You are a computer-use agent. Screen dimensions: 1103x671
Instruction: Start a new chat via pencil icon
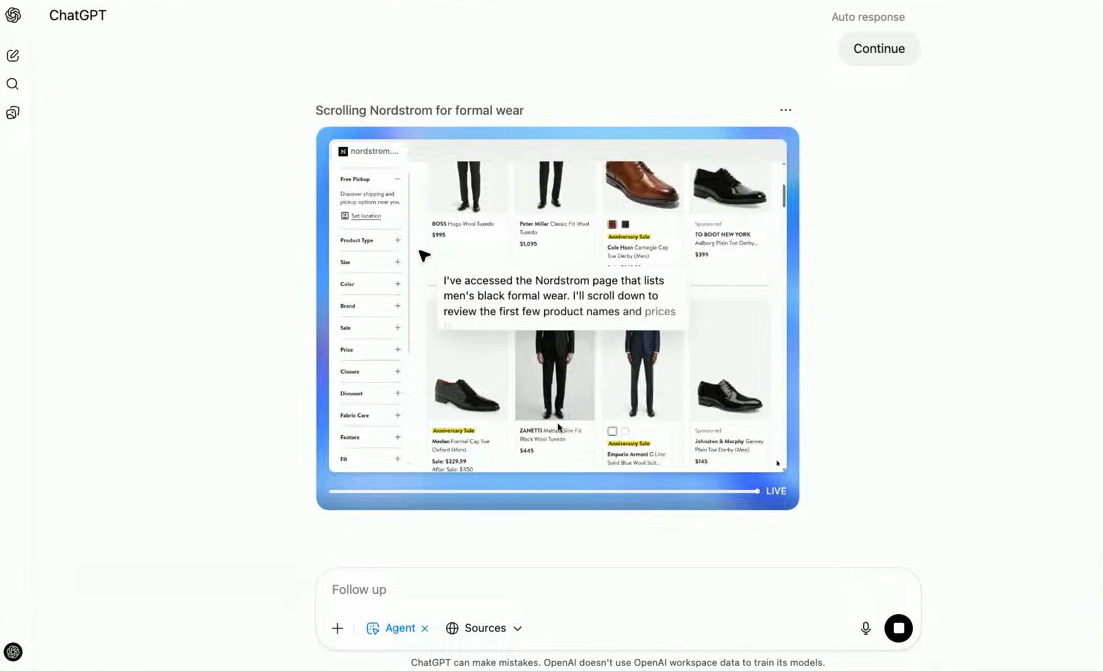(13, 56)
